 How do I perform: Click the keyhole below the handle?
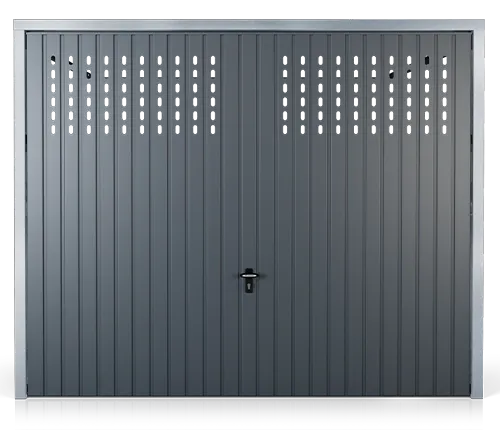click(x=249, y=286)
